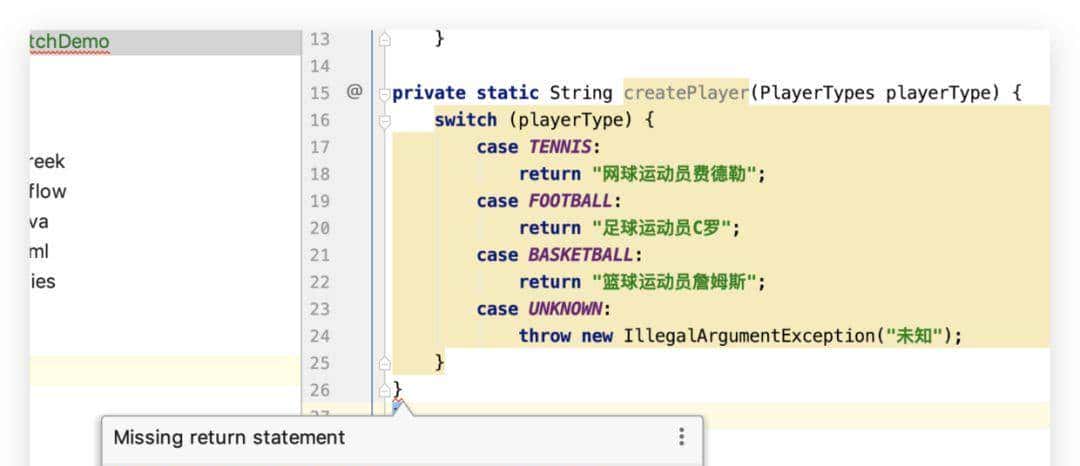Click the 'return' keyword on line 18
The height and width of the screenshot is (466, 1080).
(x=550, y=174)
